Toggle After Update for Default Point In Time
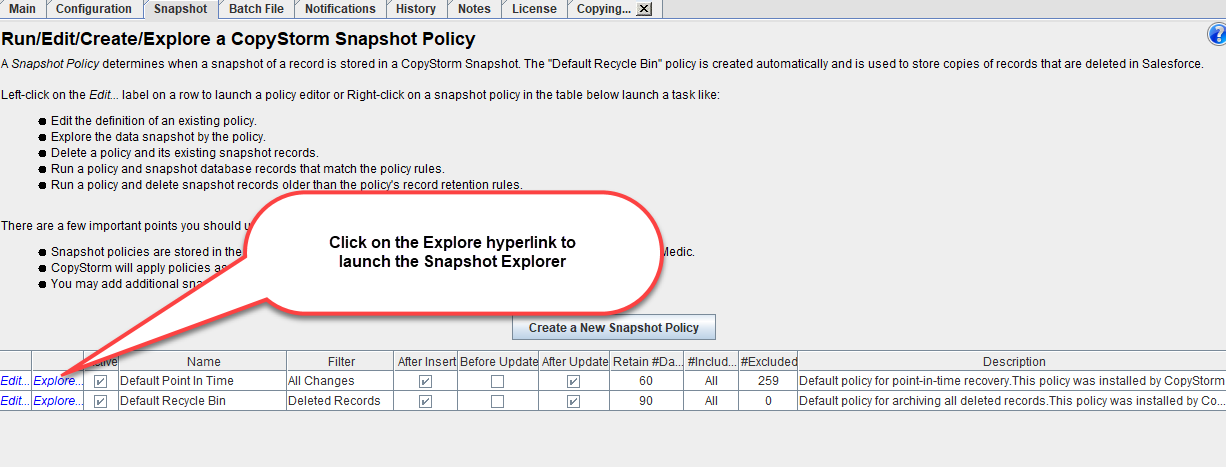The image size is (1226, 467). click(x=574, y=381)
